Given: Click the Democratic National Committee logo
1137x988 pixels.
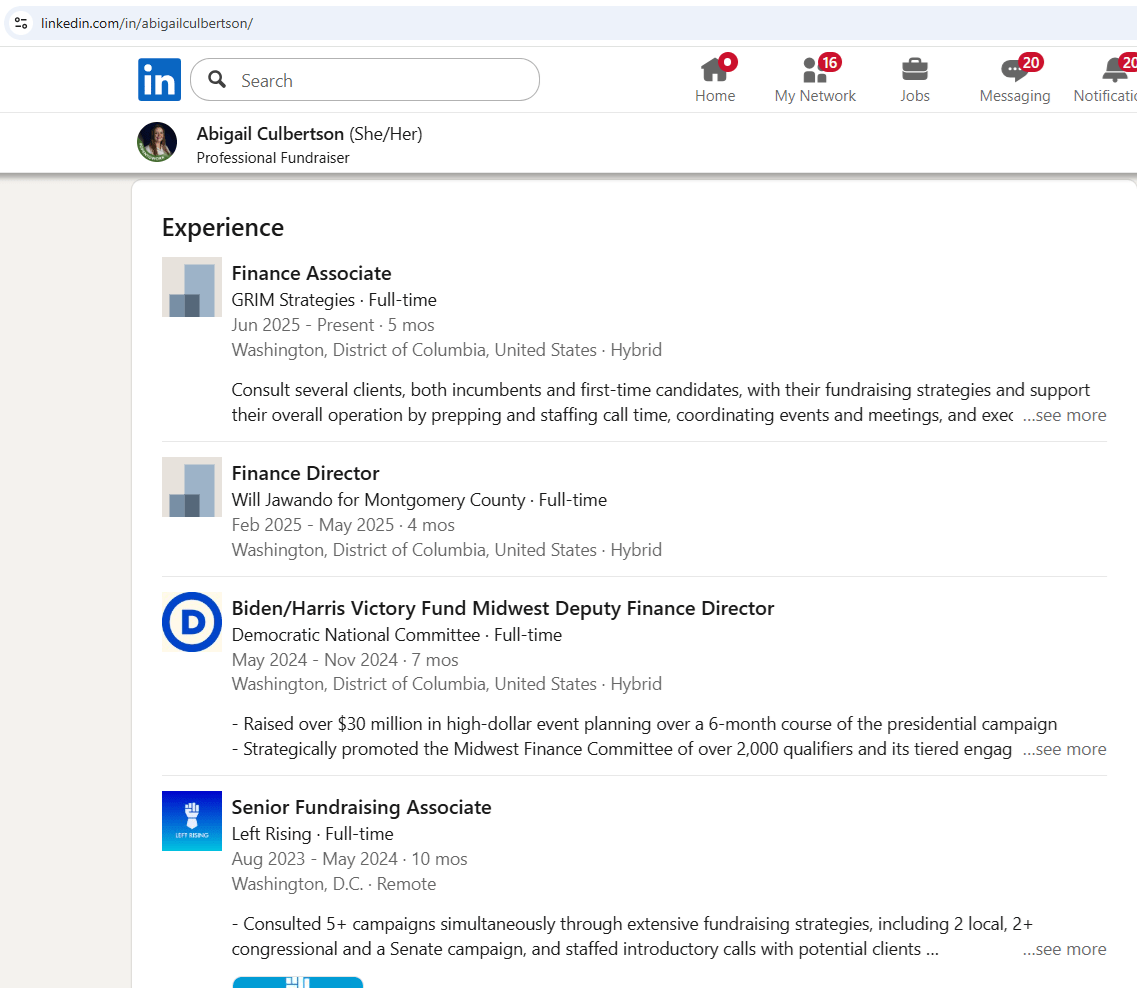Looking at the screenshot, I should pos(192,622).
